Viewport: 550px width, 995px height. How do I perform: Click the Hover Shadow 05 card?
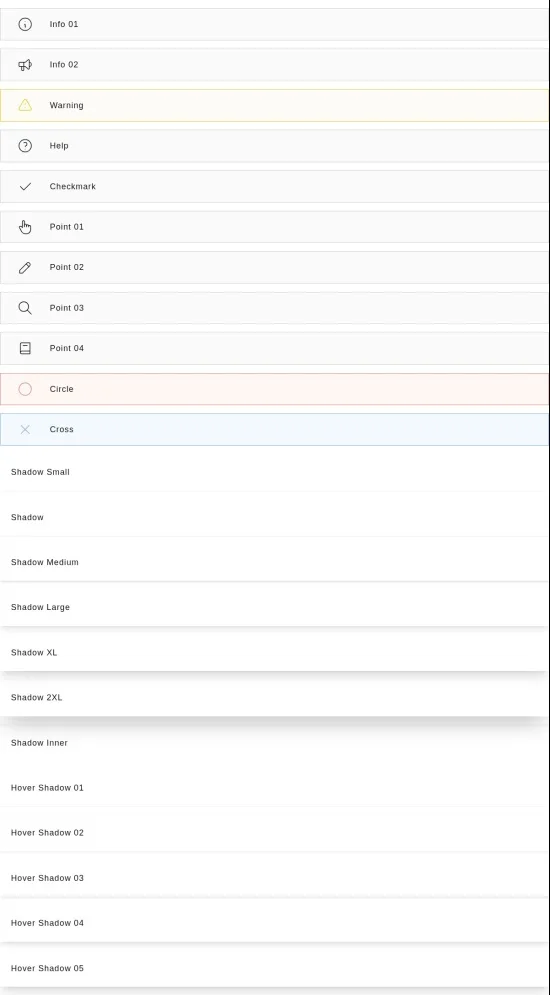click(275, 968)
